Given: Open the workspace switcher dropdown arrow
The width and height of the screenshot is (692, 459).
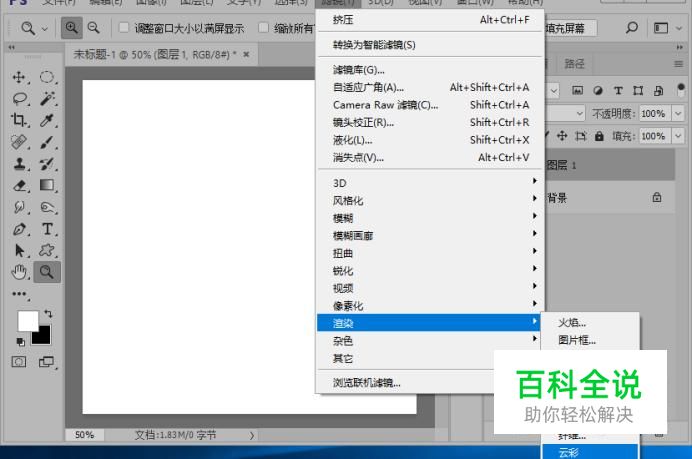Looking at the screenshot, I should [x=679, y=28].
